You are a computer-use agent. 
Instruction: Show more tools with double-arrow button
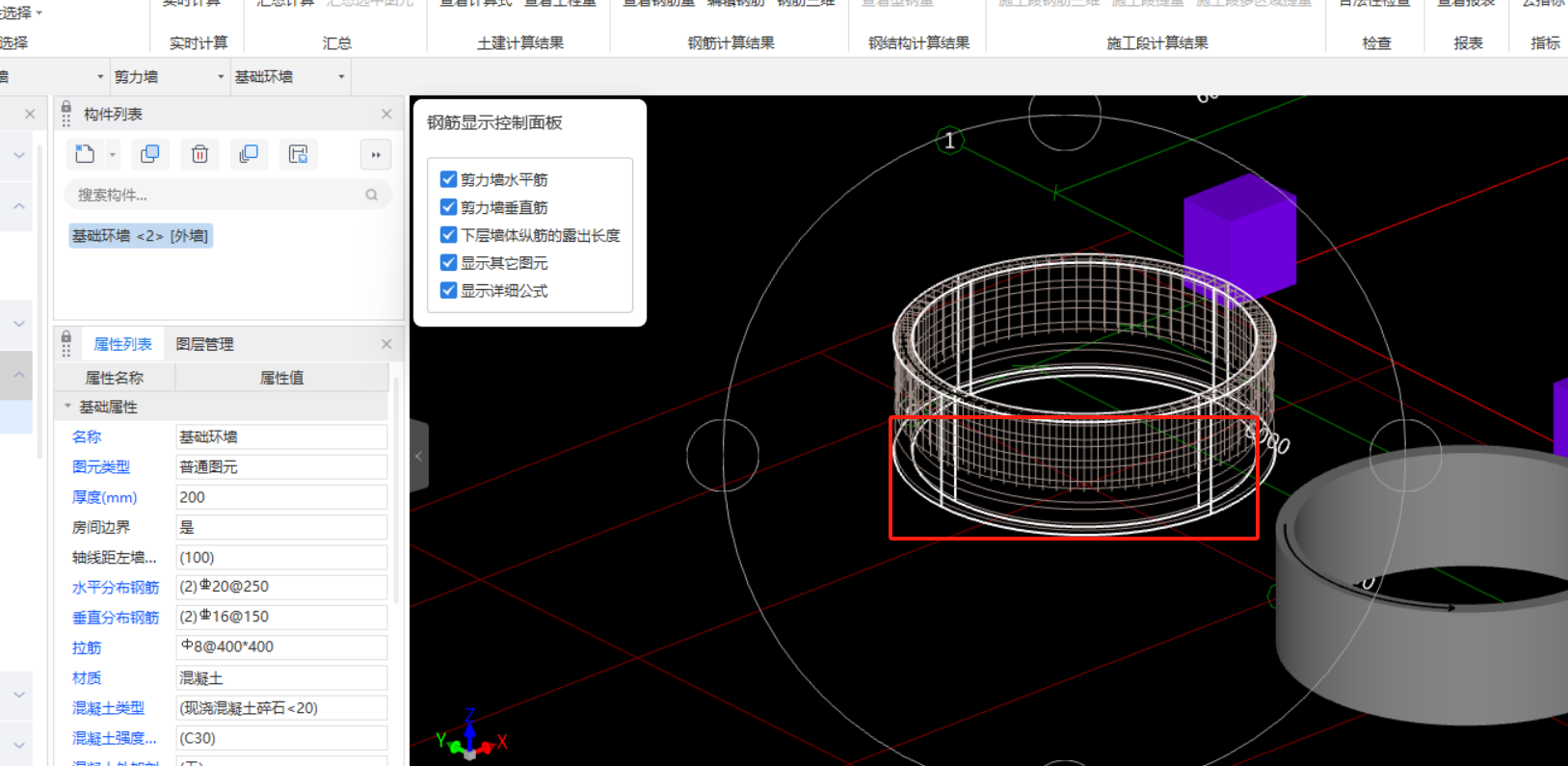(375, 154)
